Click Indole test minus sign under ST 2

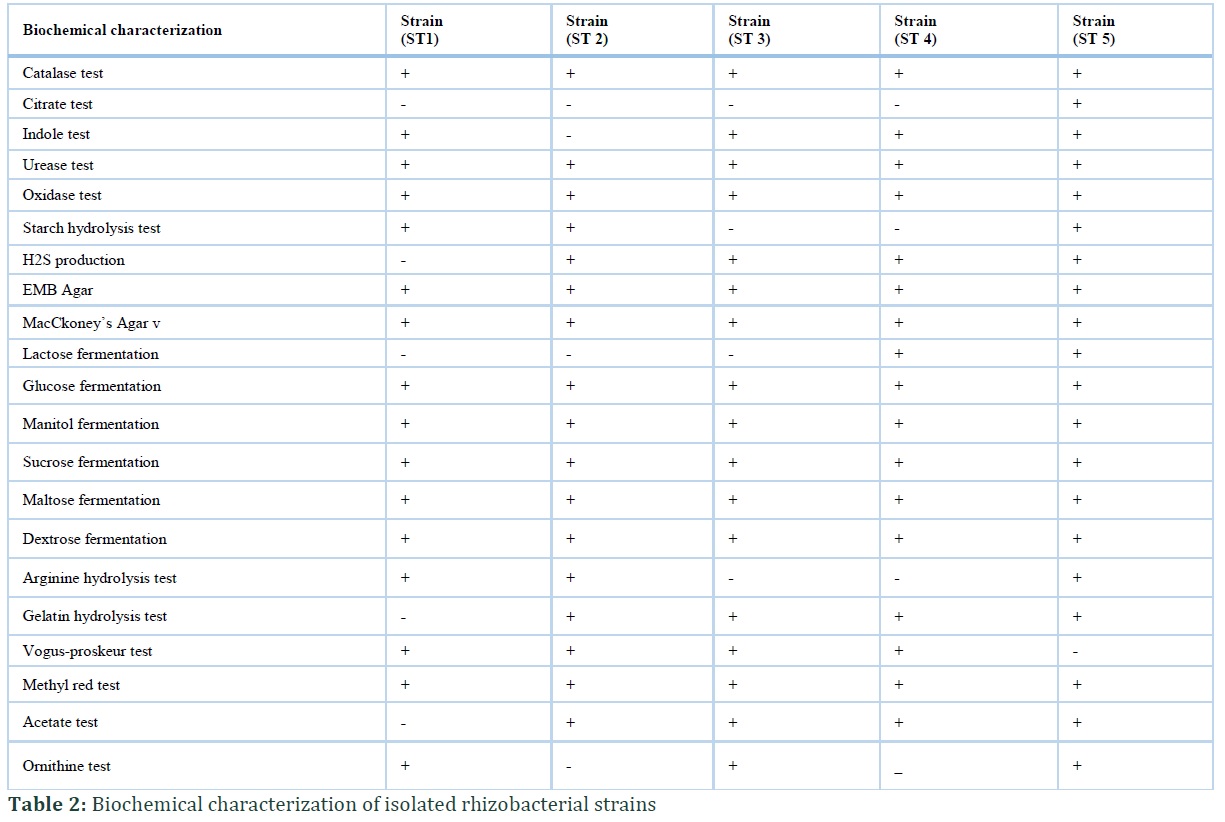click(570, 135)
